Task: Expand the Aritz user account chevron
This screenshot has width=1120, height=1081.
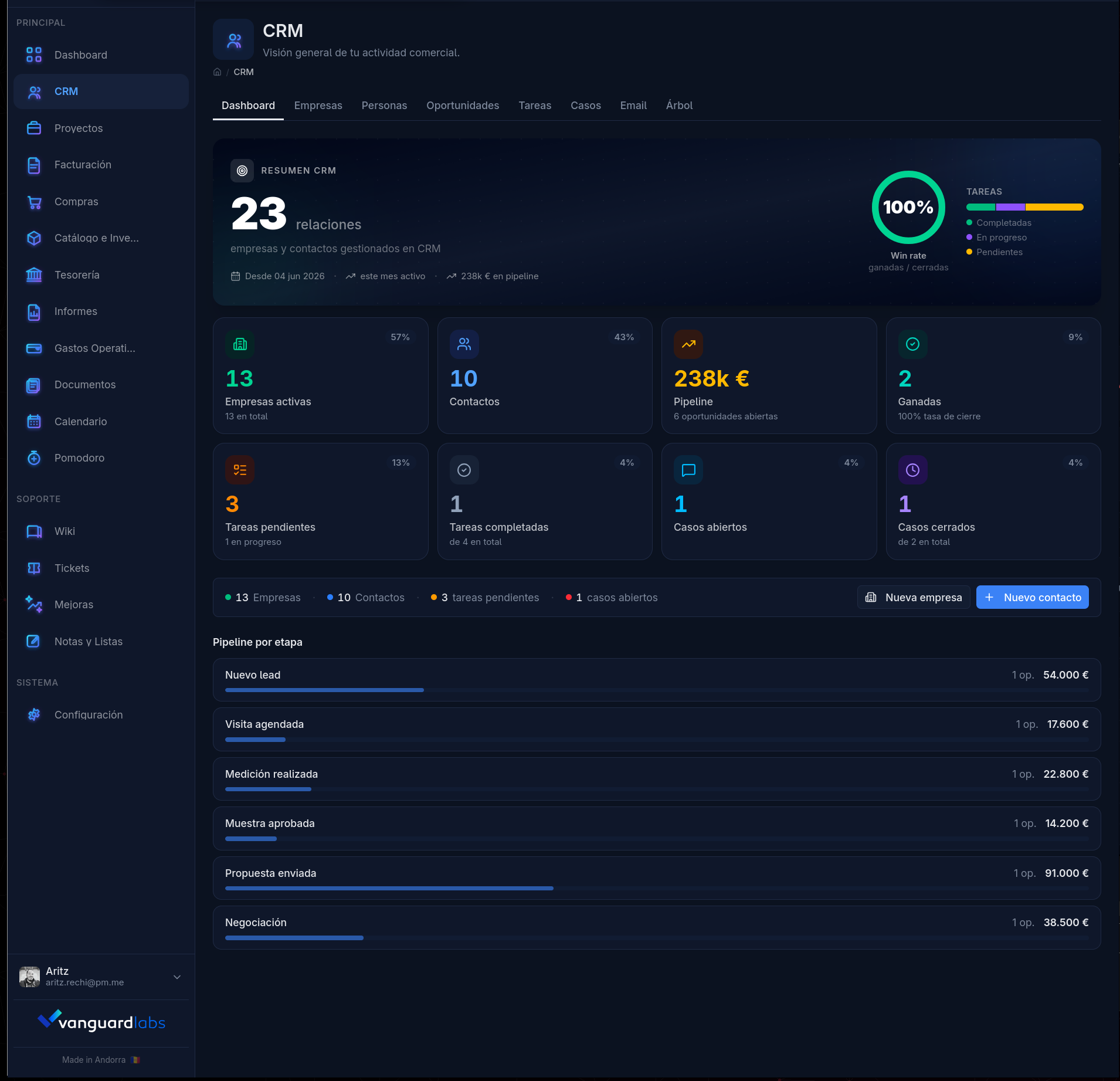Action: click(177, 977)
